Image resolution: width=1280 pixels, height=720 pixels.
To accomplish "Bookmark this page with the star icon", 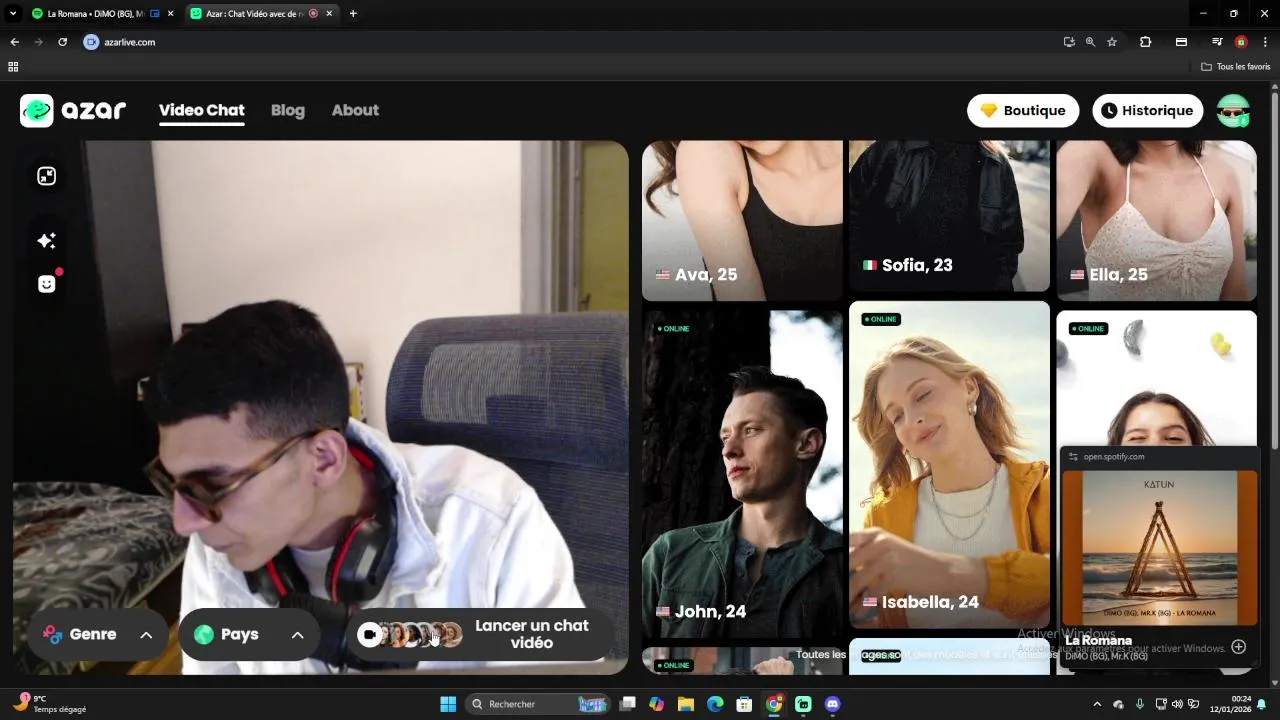I will (x=1112, y=42).
